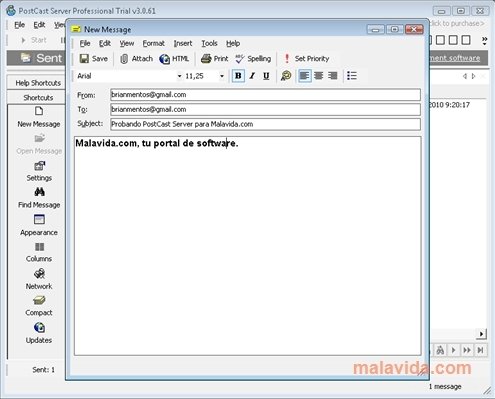Open File menu in PostCast main window
495x399 pixels.
coord(19,25)
